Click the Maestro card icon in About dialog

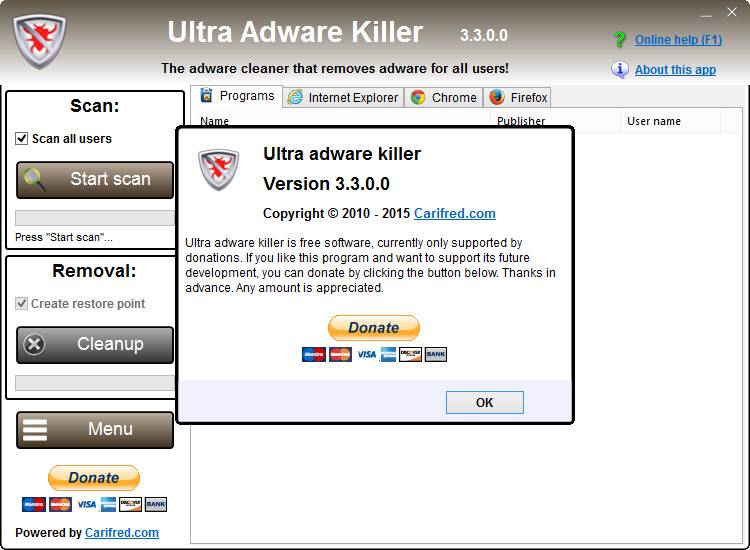[x=314, y=354]
